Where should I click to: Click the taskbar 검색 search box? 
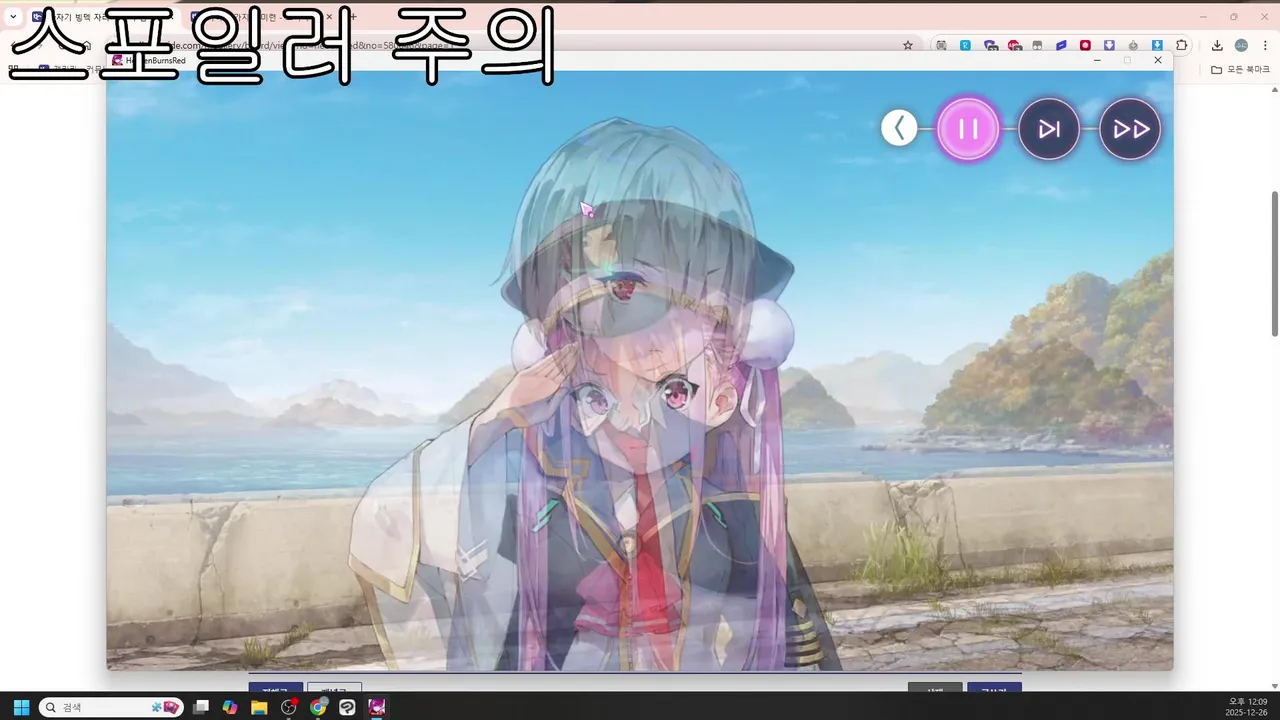pyautogui.click(x=111, y=707)
